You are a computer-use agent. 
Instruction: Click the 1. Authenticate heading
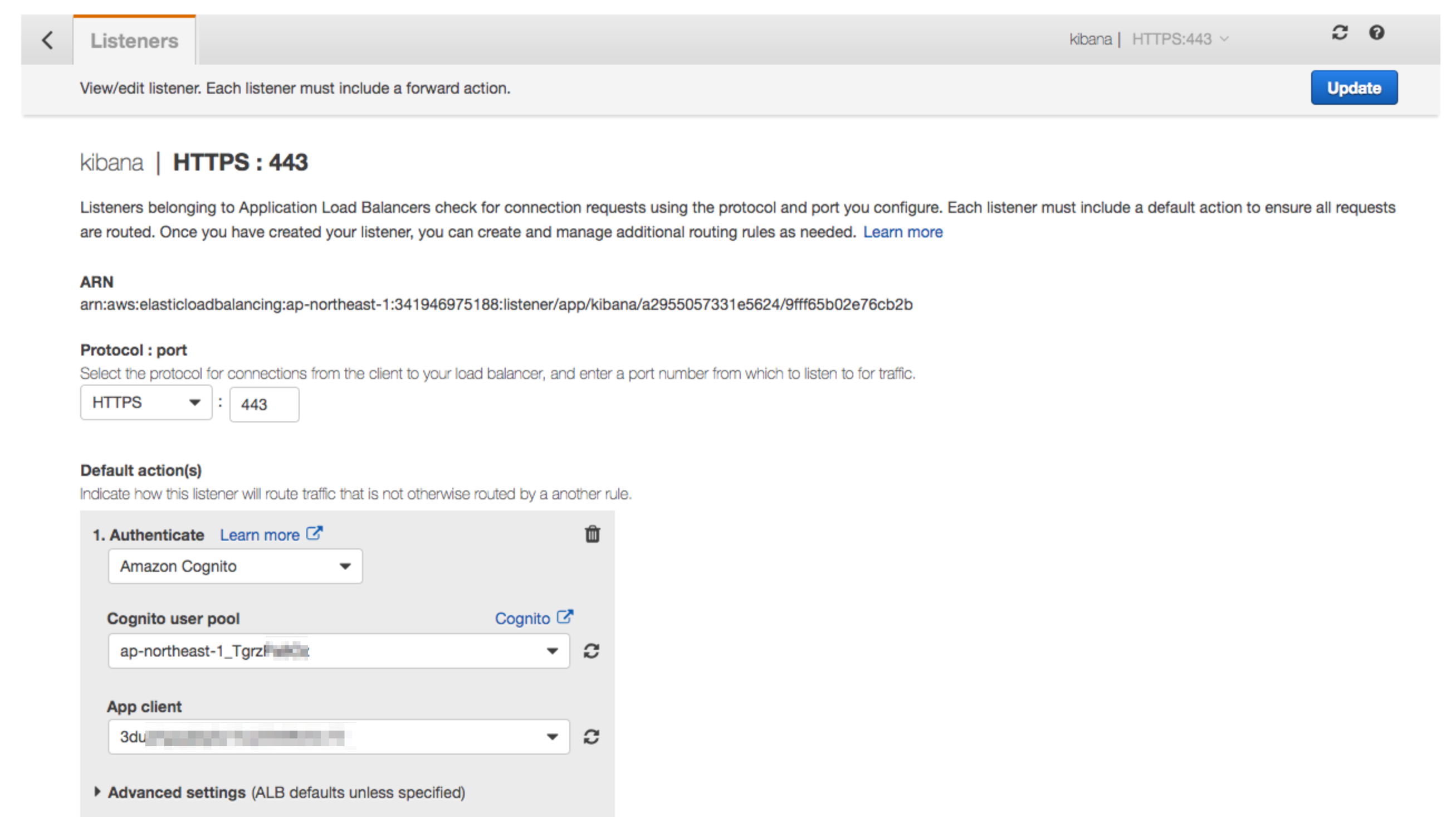[x=148, y=536]
